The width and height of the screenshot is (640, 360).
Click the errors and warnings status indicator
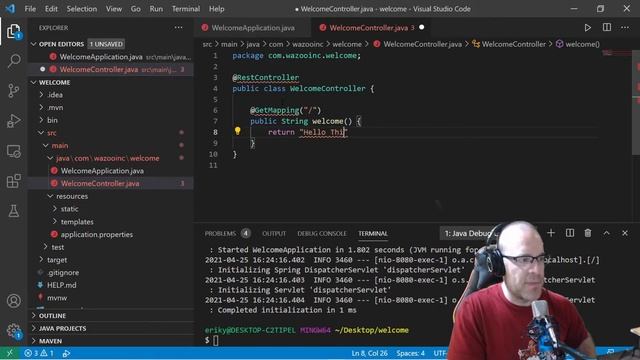tap(39, 353)
